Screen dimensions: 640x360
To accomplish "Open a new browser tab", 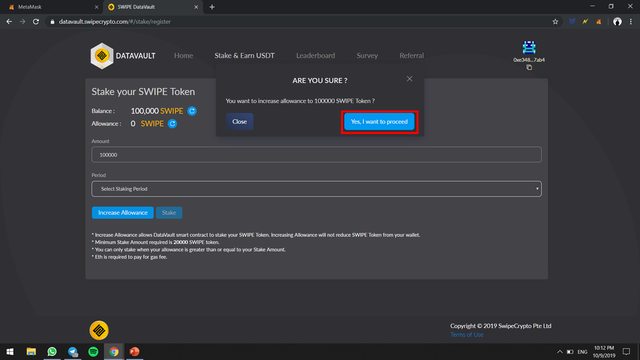I will (212, 7).
